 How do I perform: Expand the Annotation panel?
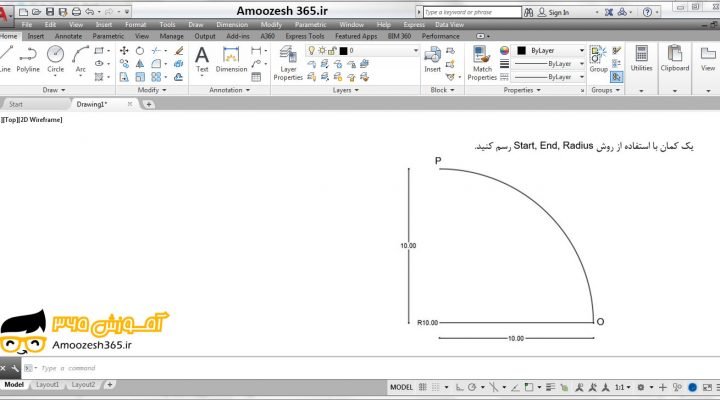[230, 90]
